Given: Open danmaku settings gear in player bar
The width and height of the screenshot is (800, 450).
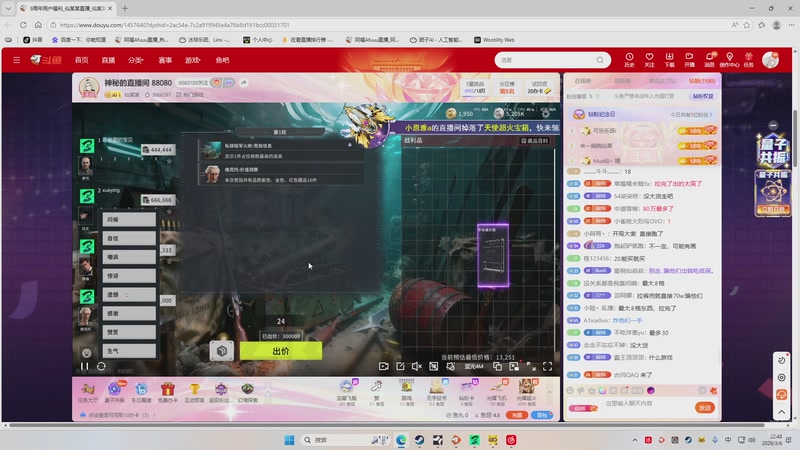Looking at the screenshot, I should 451,366.
